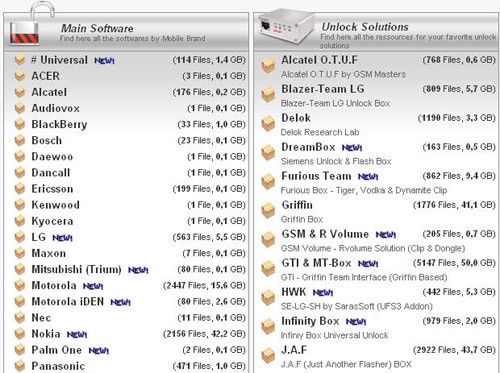Click 'Delok Research Lab' description text
500x373 pixels.
[x=320, y=132]
